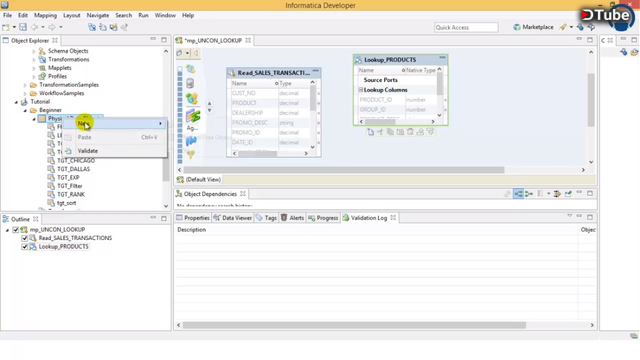Screen dimensions: 640x360
Task: Expand the TransformationSamples folder
Action: coord(25,85)
